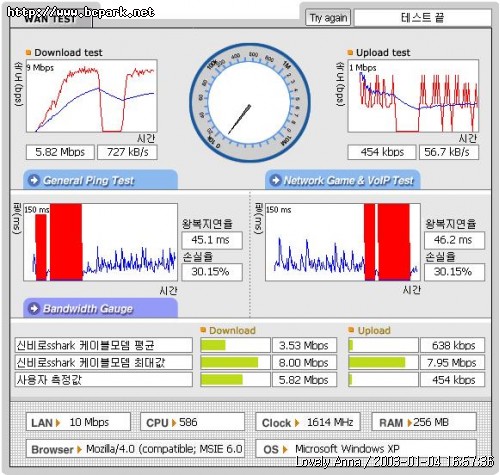
Task: Open the Bandwidth Gauge tab
Action: (100, 308)
